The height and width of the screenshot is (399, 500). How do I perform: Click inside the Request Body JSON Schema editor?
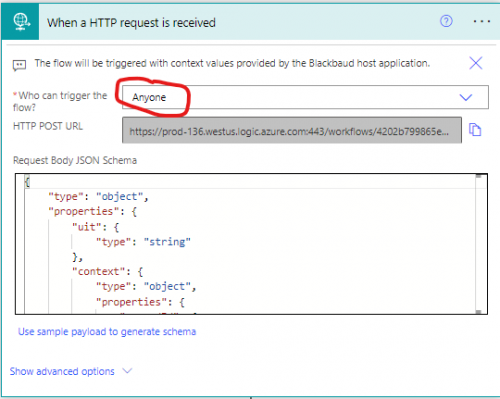pyautogui.click(x=251, y=244)
